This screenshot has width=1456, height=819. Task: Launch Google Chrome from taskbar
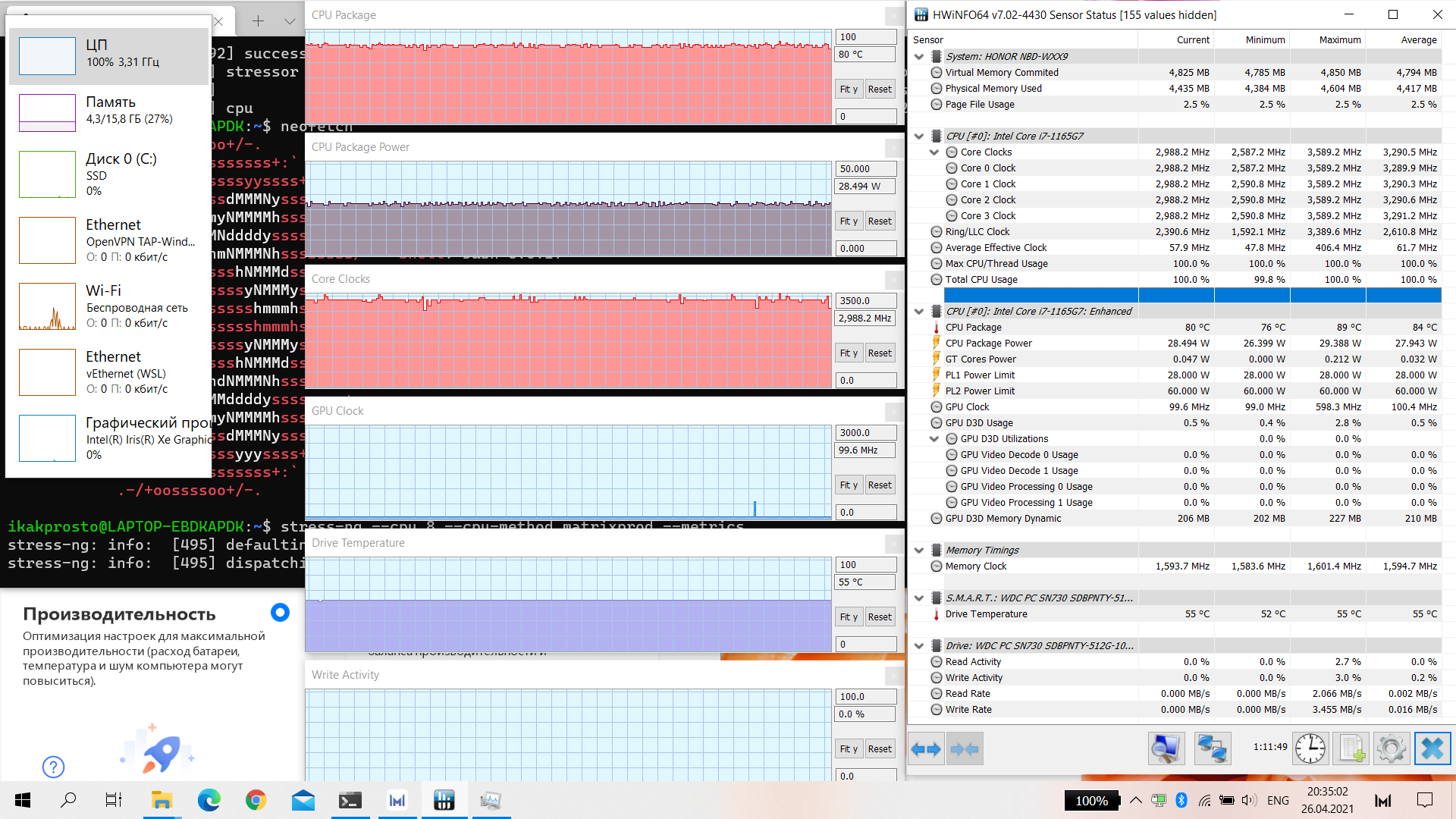[x=256, y=800]
